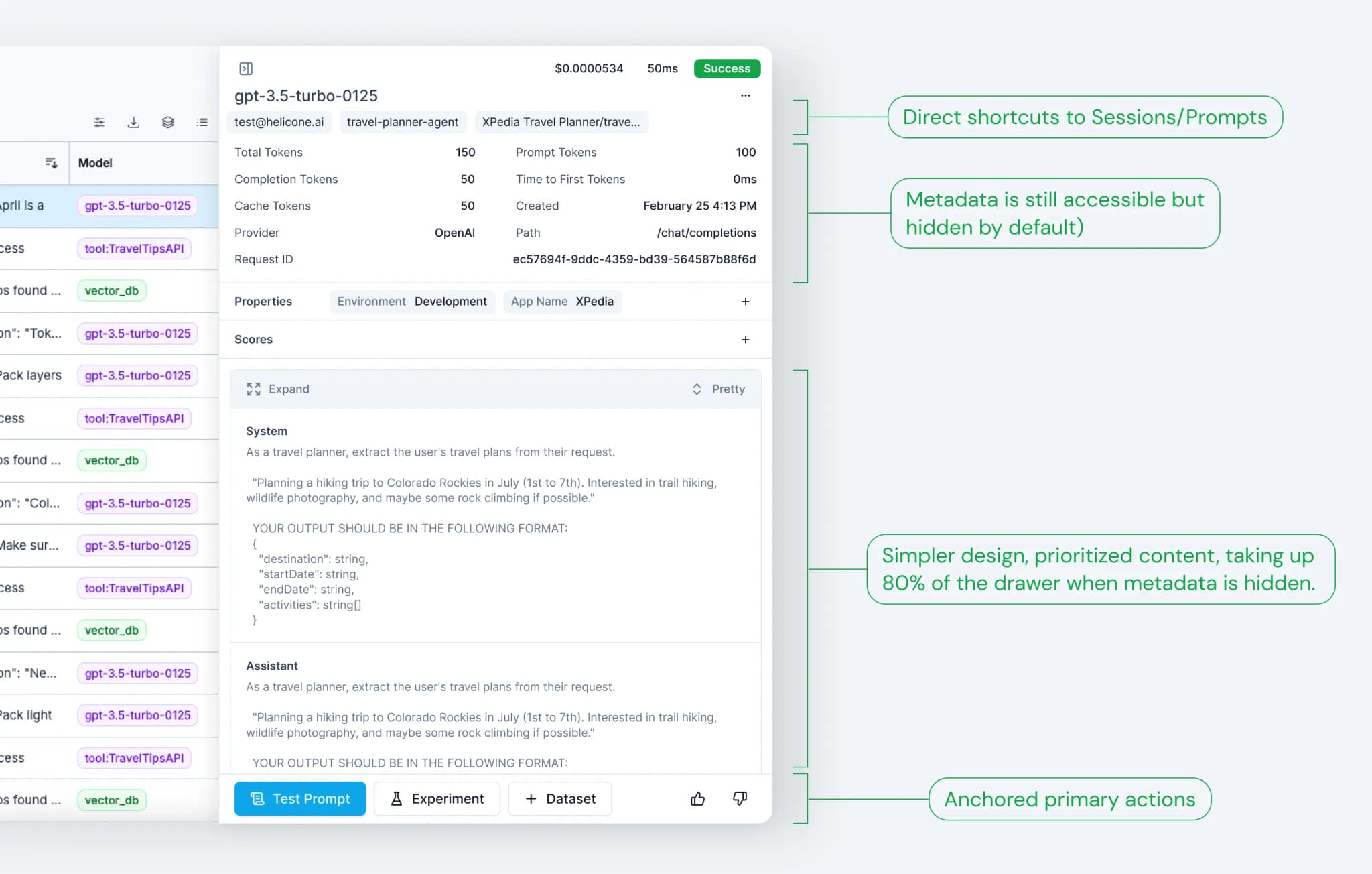
Task: Click the download export icon
Action: click(133, 122)
